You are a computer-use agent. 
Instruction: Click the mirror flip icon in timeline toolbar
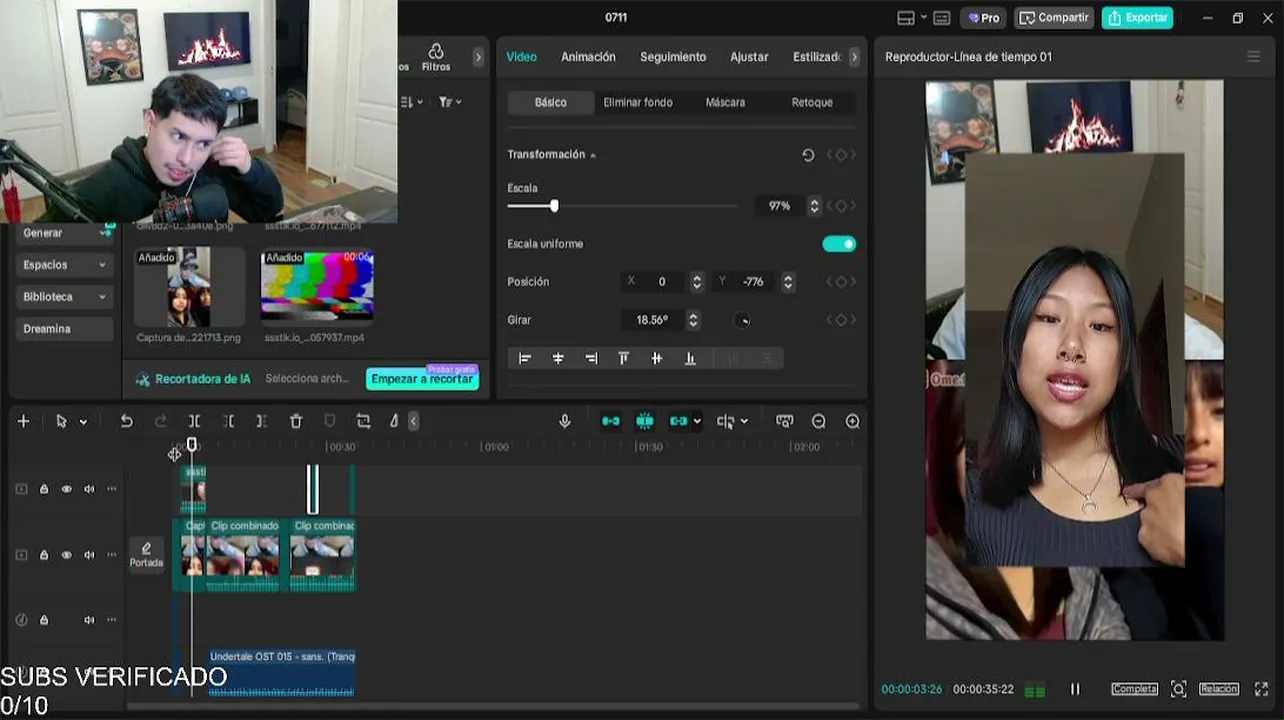[x=394, y=422]
